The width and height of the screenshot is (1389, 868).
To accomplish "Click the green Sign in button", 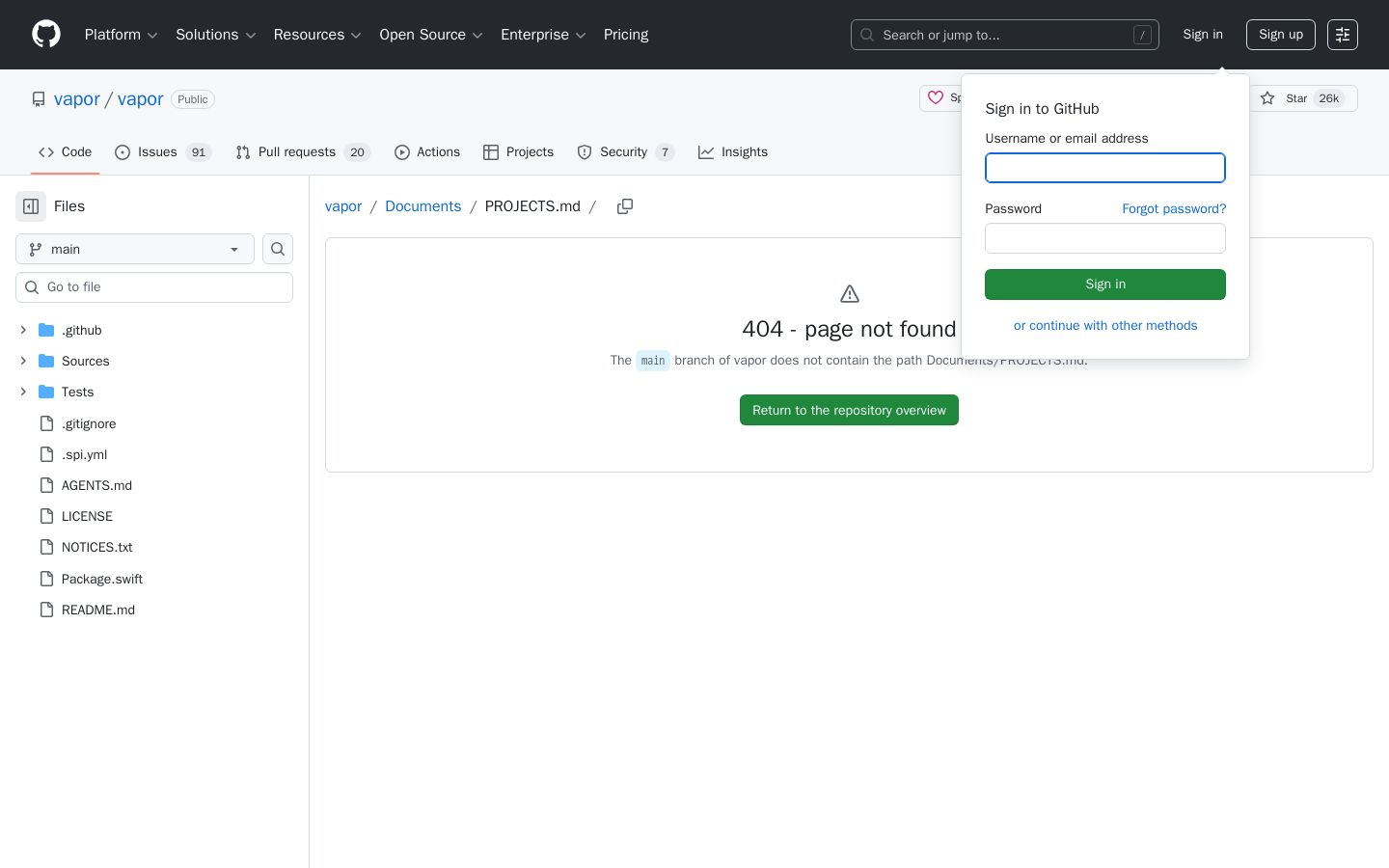I will (1105, 285).
